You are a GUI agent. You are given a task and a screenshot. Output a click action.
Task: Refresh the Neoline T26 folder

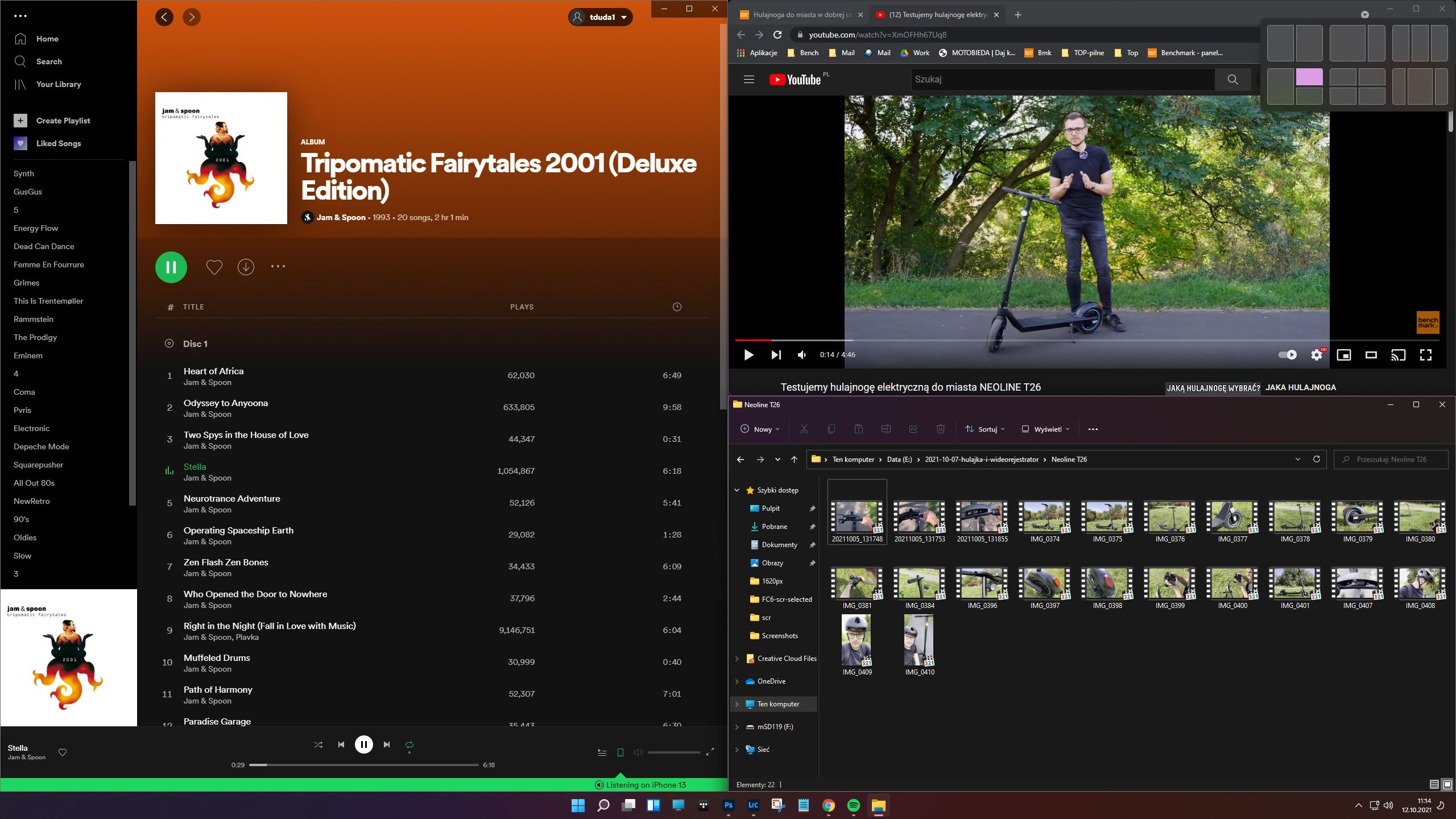1316,459
